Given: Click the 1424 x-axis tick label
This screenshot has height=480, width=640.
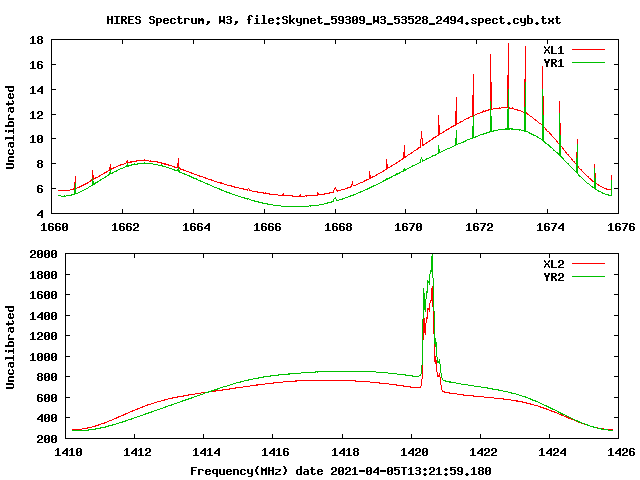Looking at the screenshot, I should click(552, 452).
